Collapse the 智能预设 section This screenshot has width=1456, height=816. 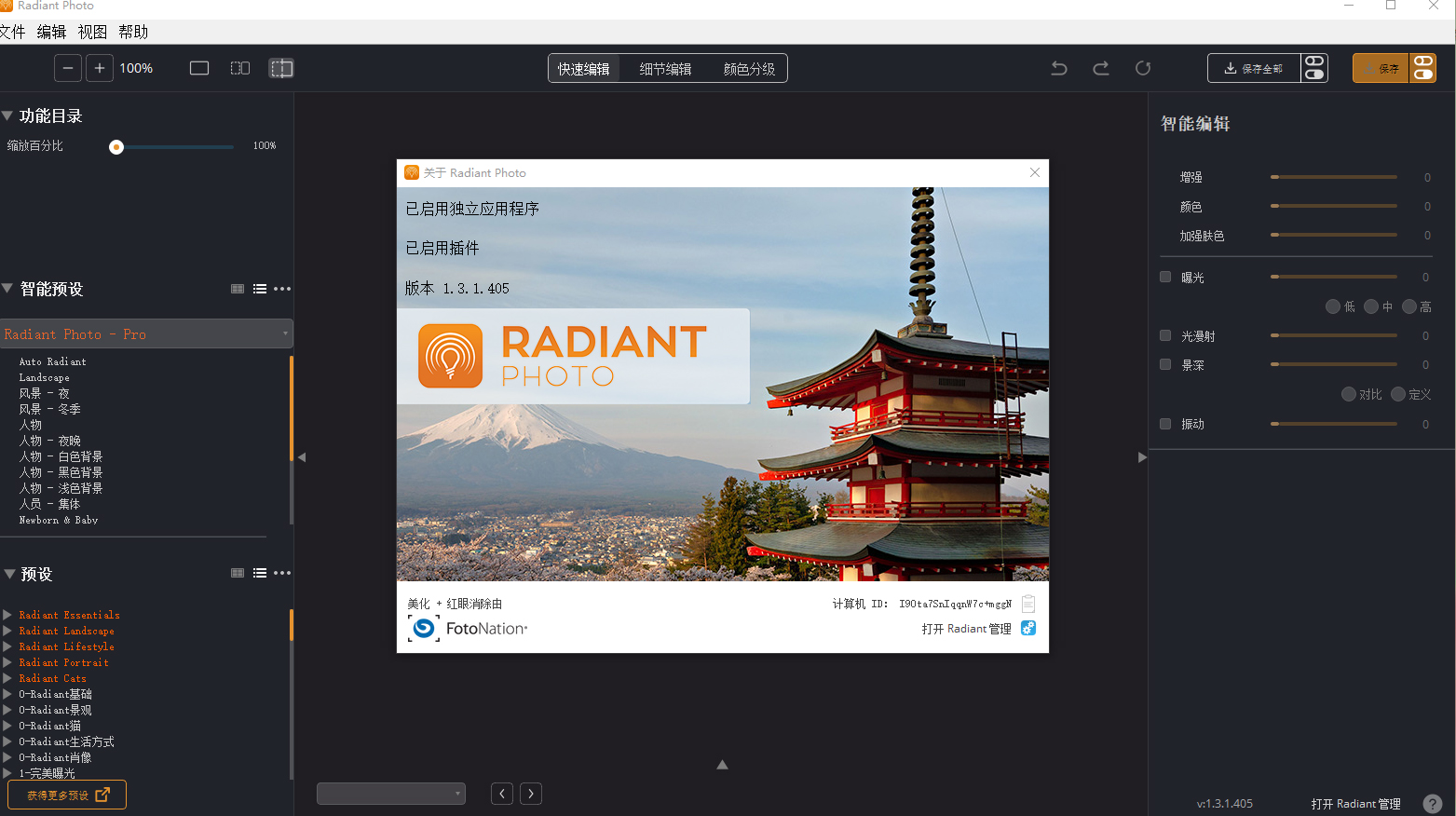(7, 289)
